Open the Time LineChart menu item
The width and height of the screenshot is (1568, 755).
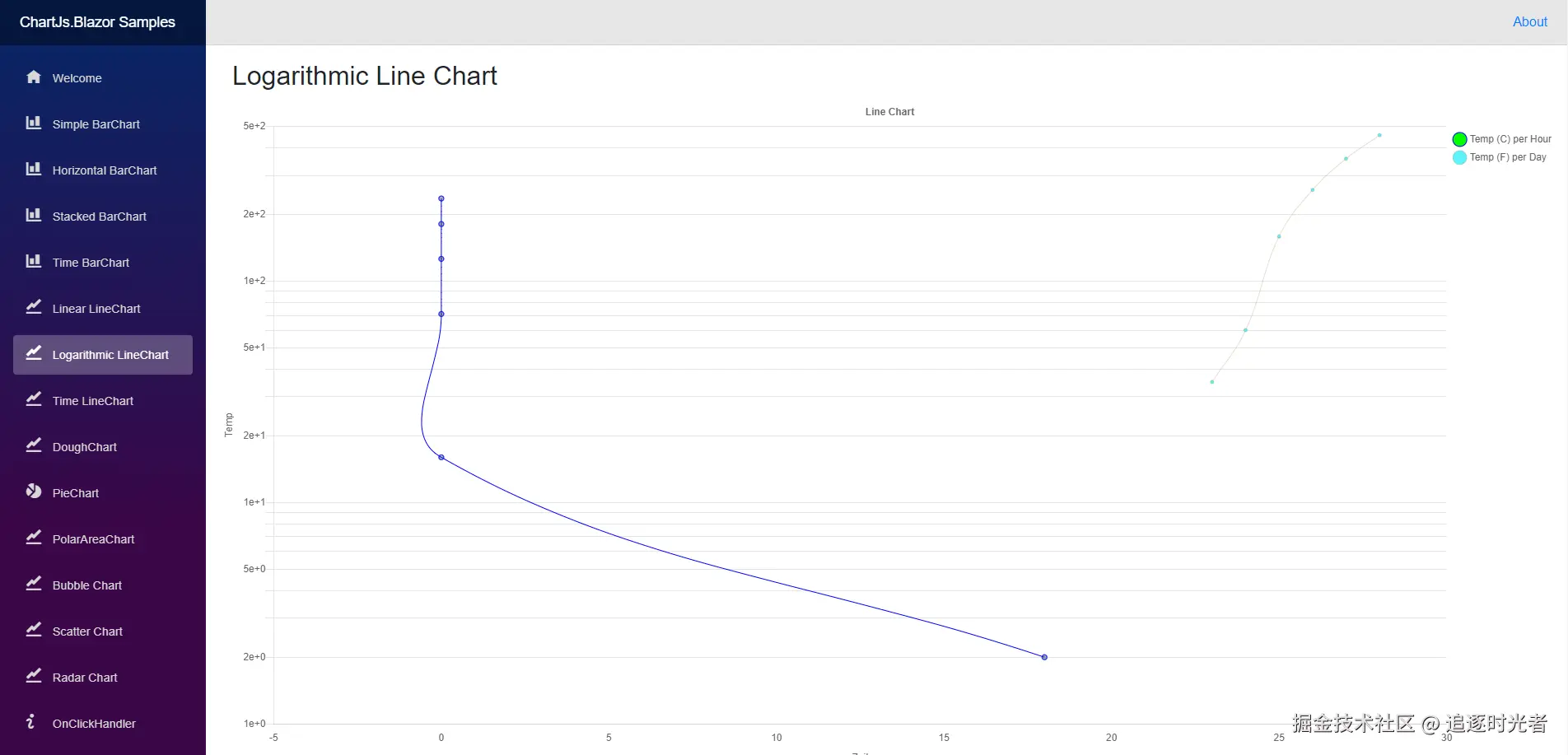[93, 401]
